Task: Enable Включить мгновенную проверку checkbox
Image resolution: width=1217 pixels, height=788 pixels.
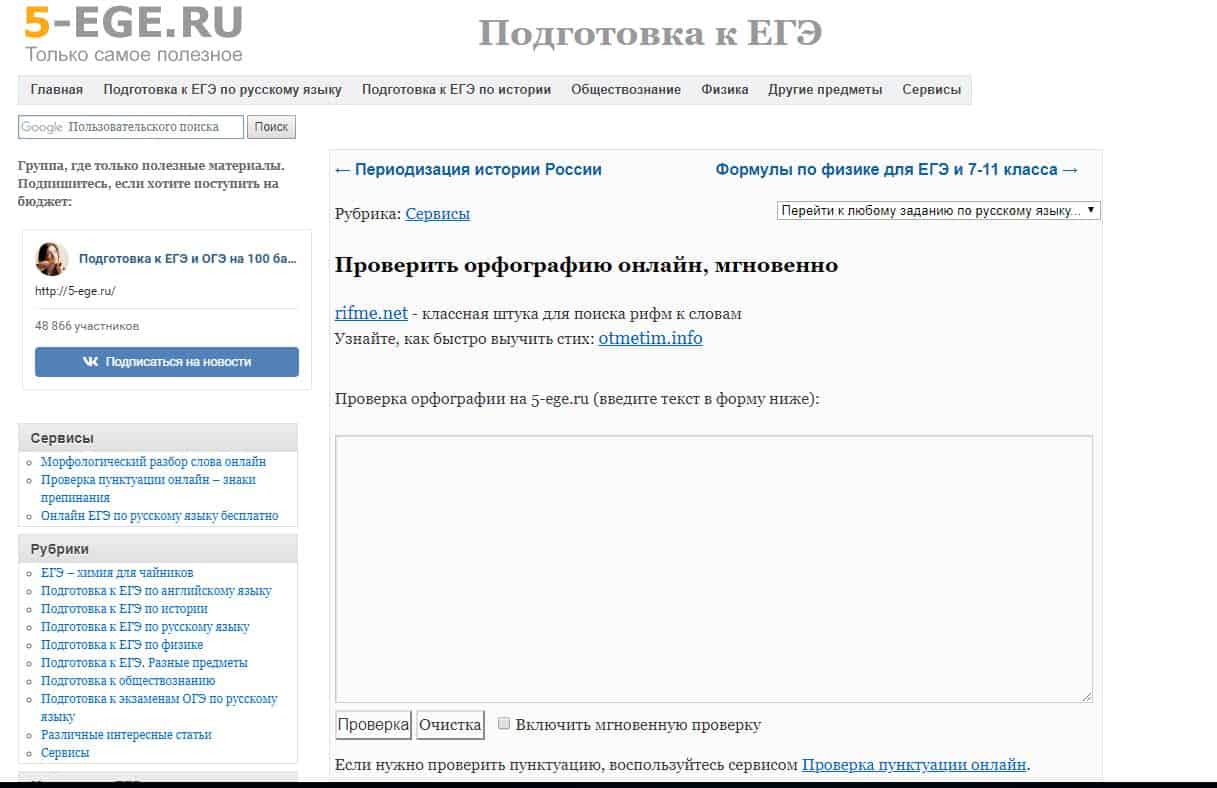Action: (505, 723)
